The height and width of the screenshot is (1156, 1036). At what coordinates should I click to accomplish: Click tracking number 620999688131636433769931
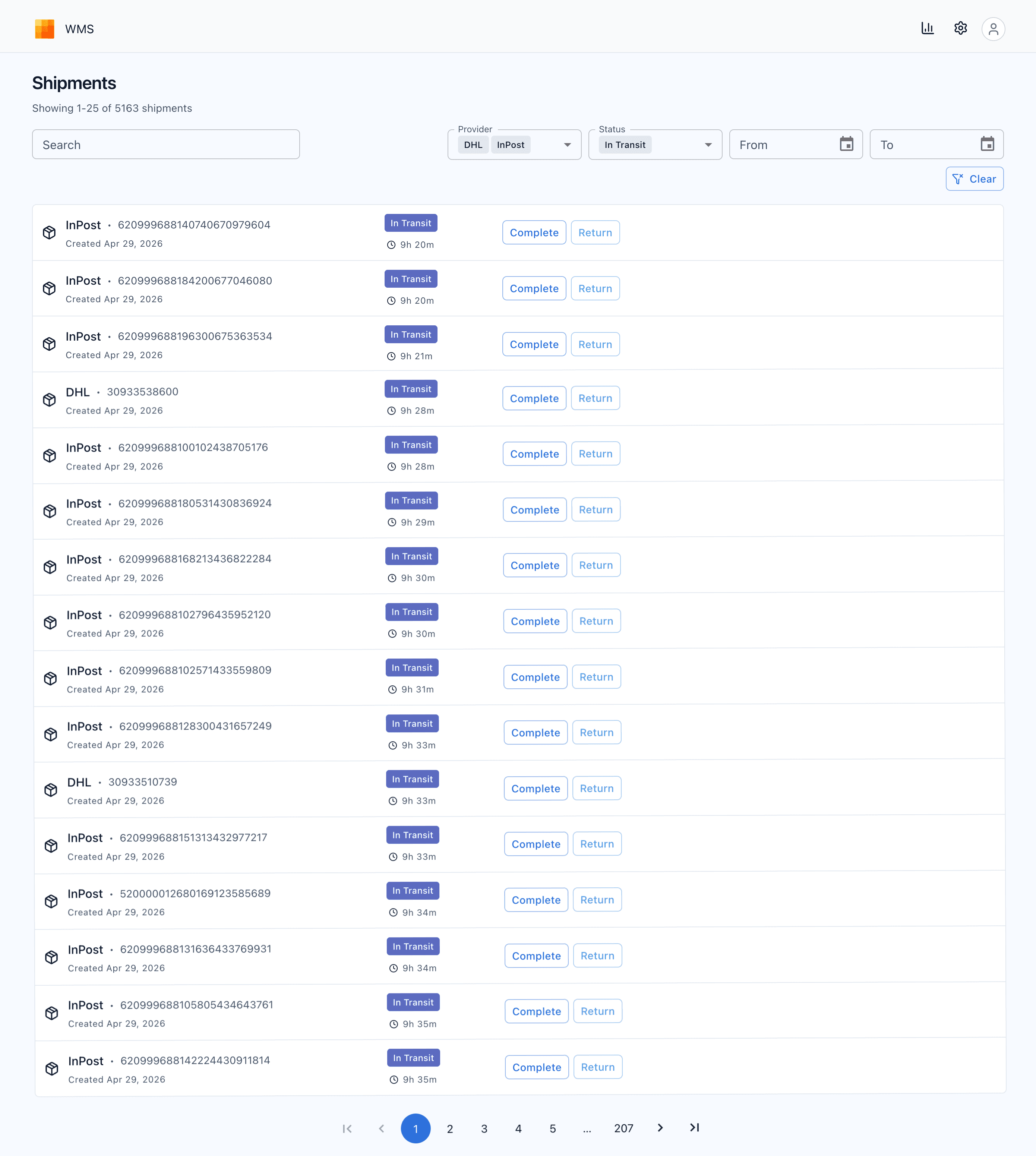click(x=196, y=949)
